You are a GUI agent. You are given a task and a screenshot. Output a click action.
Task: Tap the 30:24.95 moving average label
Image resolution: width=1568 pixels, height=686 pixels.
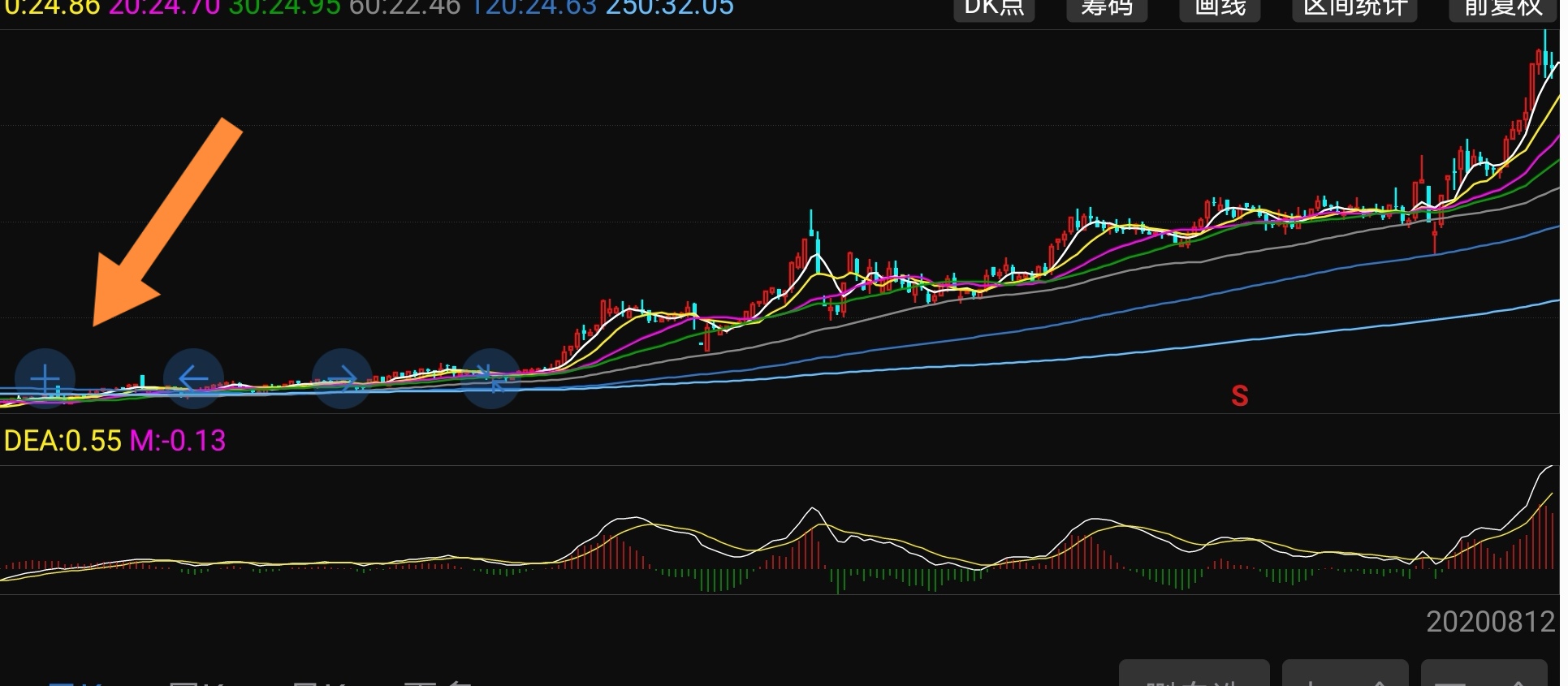coord(285,8)
